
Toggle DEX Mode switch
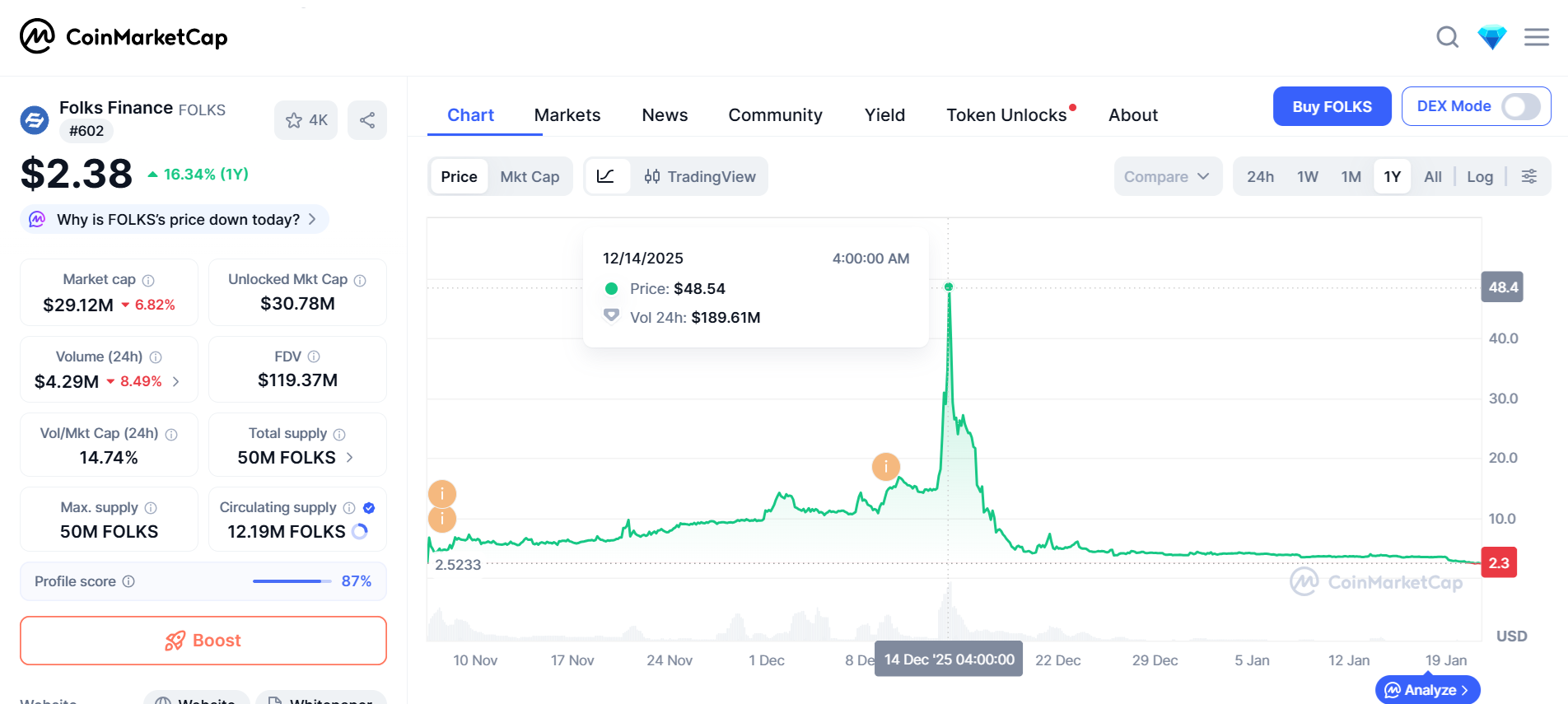click(1520, 106)
